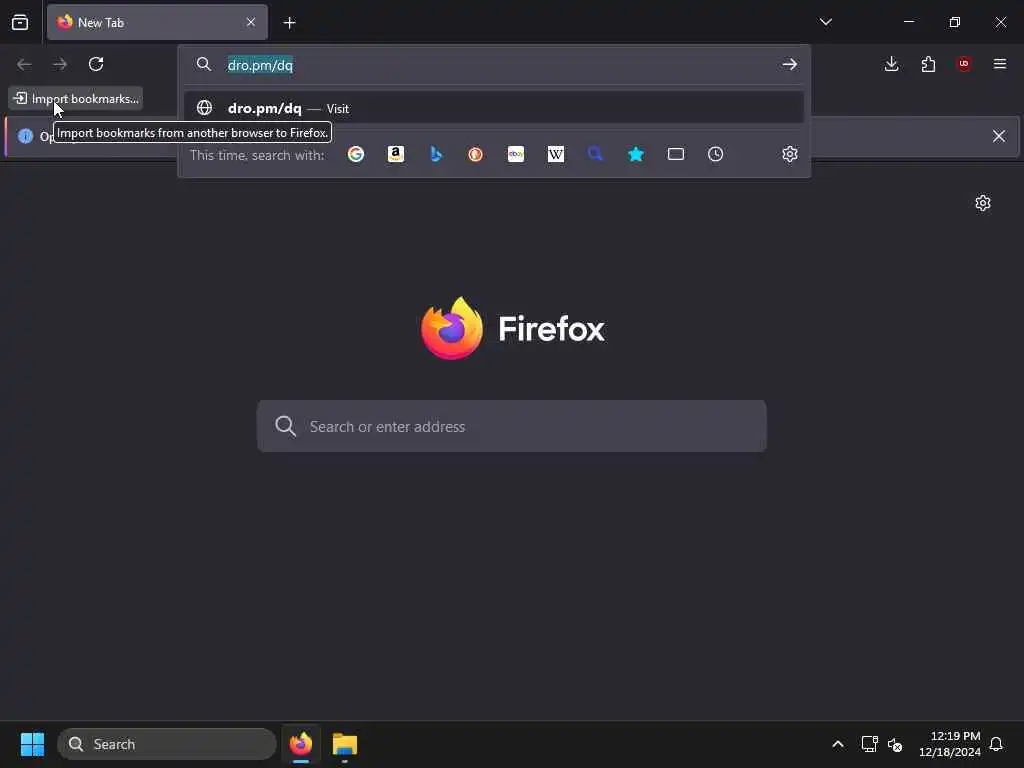This screenshot has height=768, width=1024.
Task: Open Firefox from the taskbar
Action: click(301, 744)
